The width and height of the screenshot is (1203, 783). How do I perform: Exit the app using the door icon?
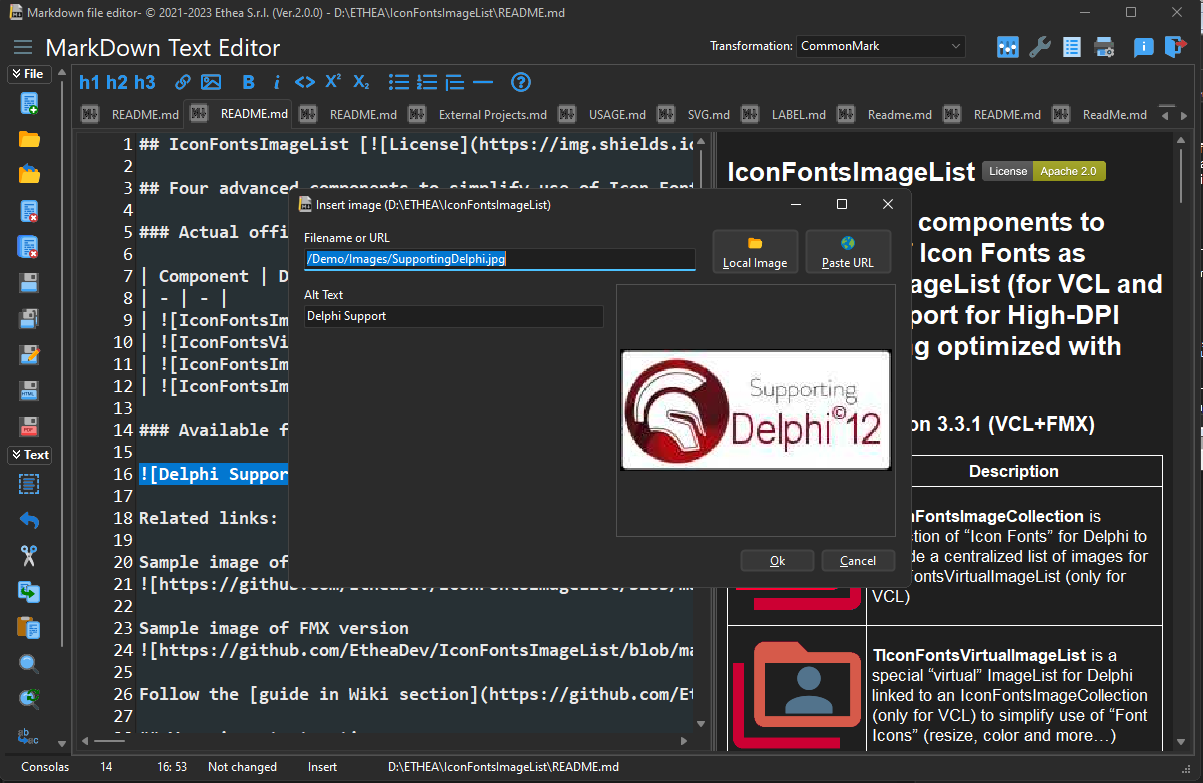1175,47
